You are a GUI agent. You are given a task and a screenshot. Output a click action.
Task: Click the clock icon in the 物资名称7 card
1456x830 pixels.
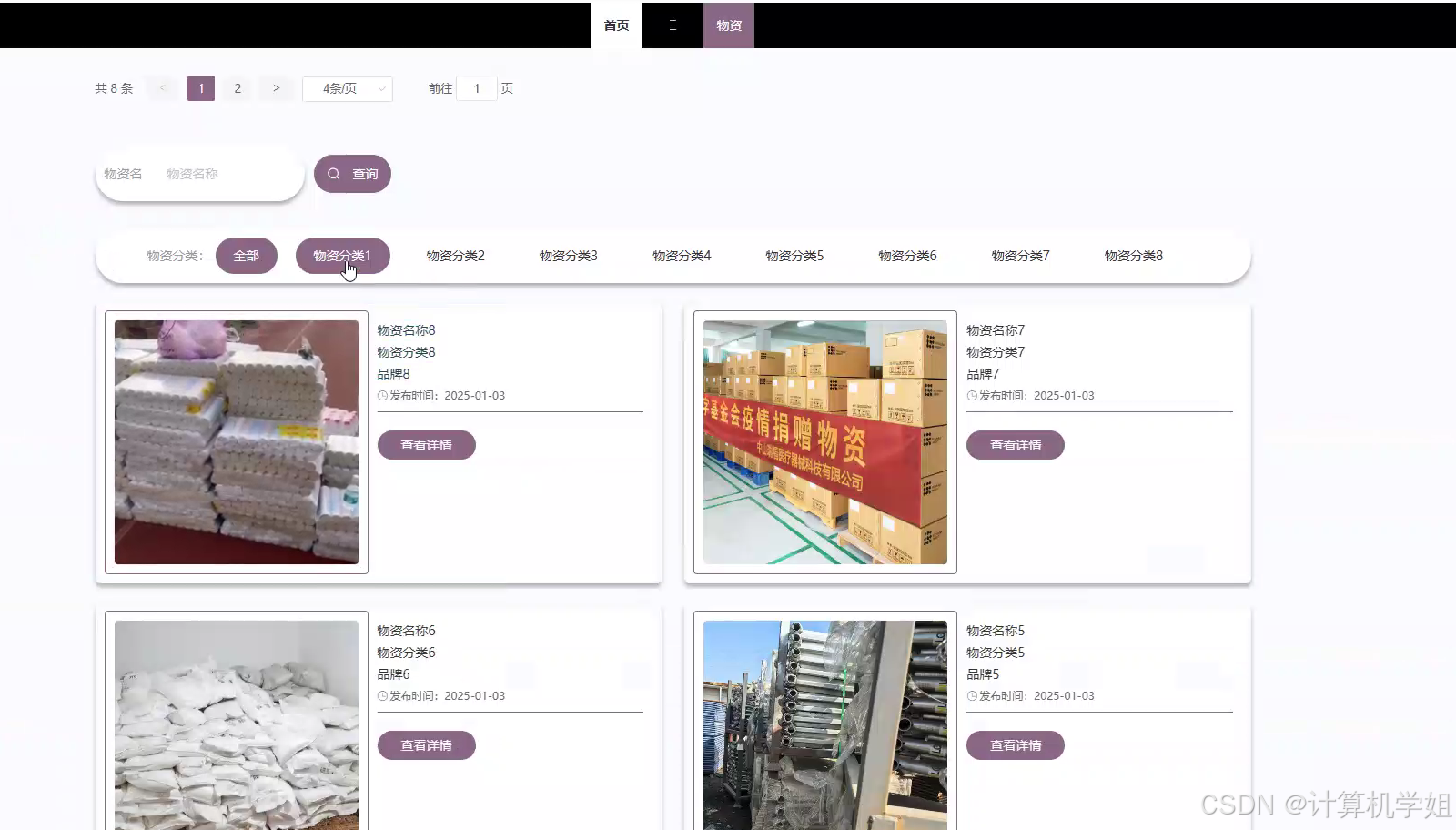(x=972, y=396)
